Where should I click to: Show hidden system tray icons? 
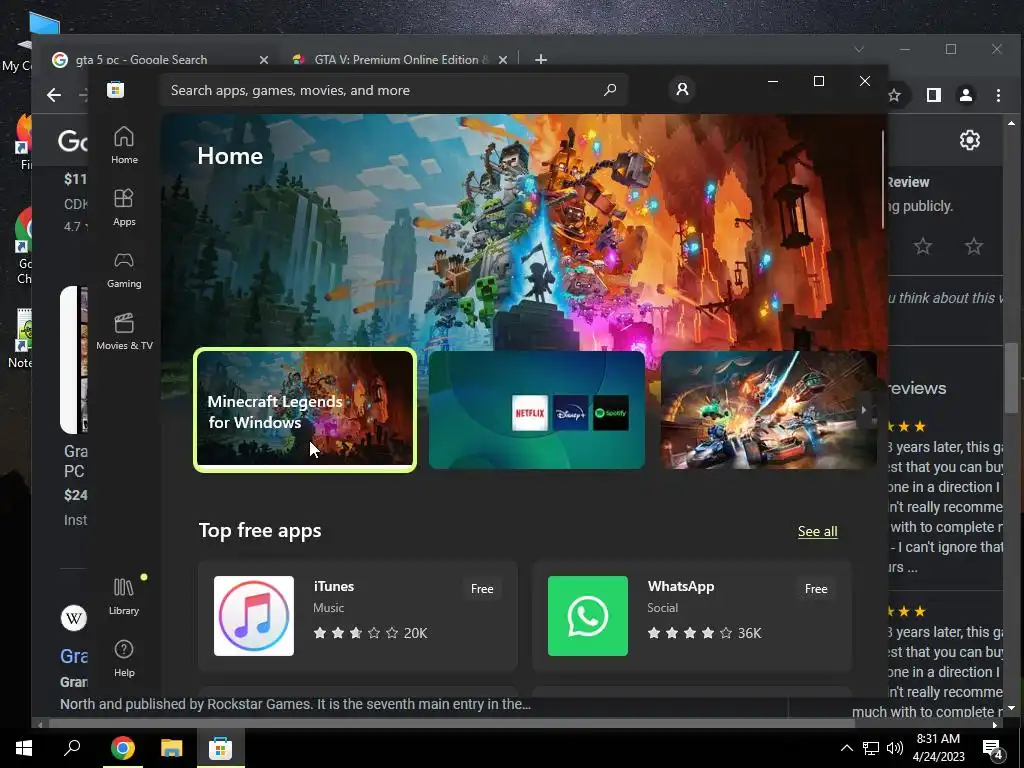pyautogui.click(x=846, y=748)
